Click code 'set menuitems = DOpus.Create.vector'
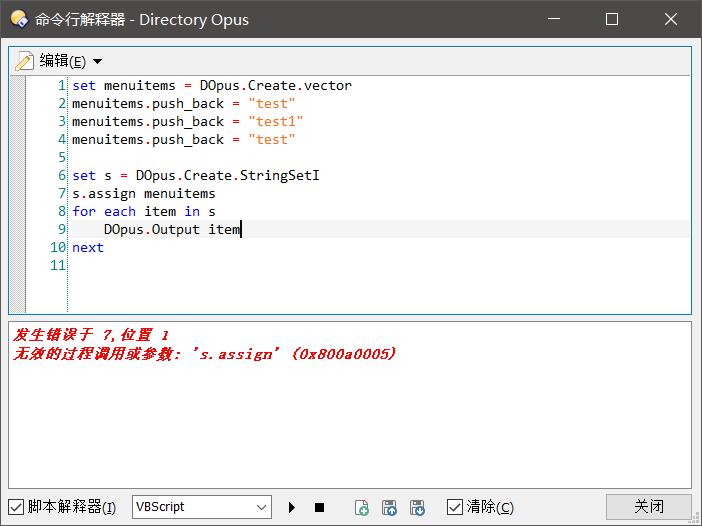This screenshot has width=702, height=526. 212,85
